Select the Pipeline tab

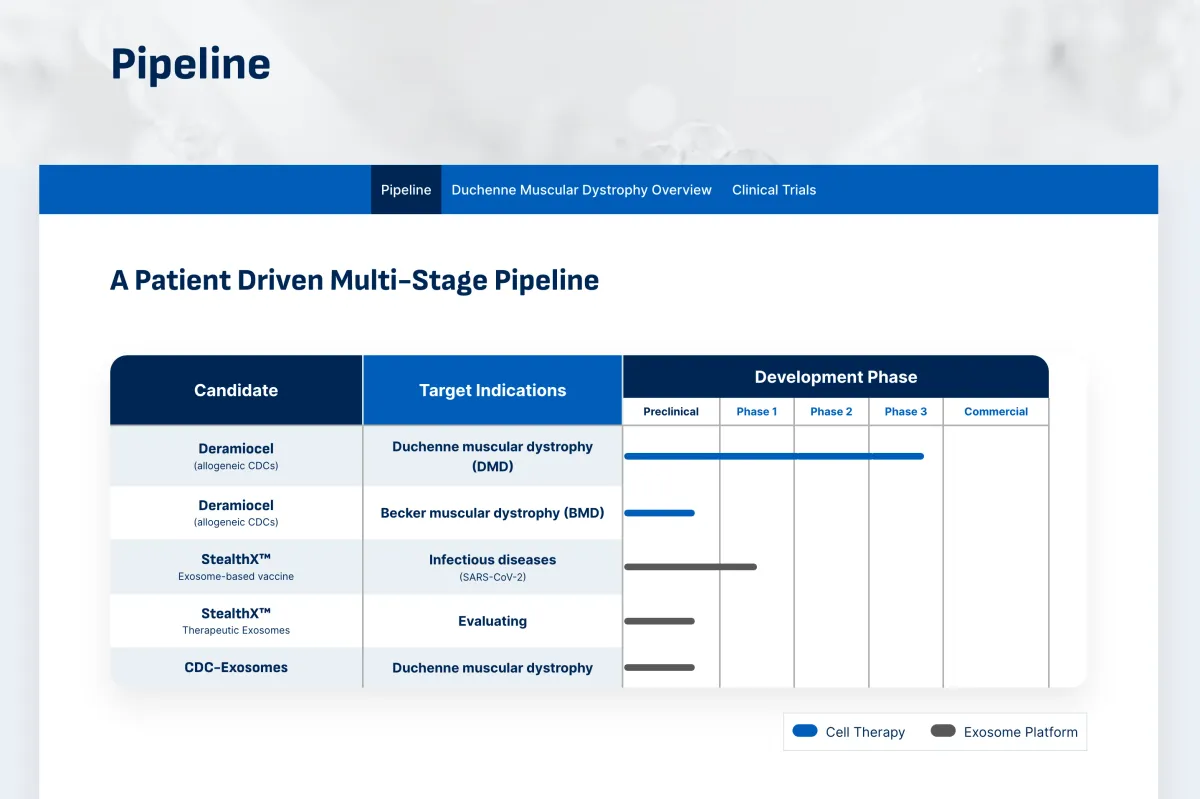[x=406, y=190]
